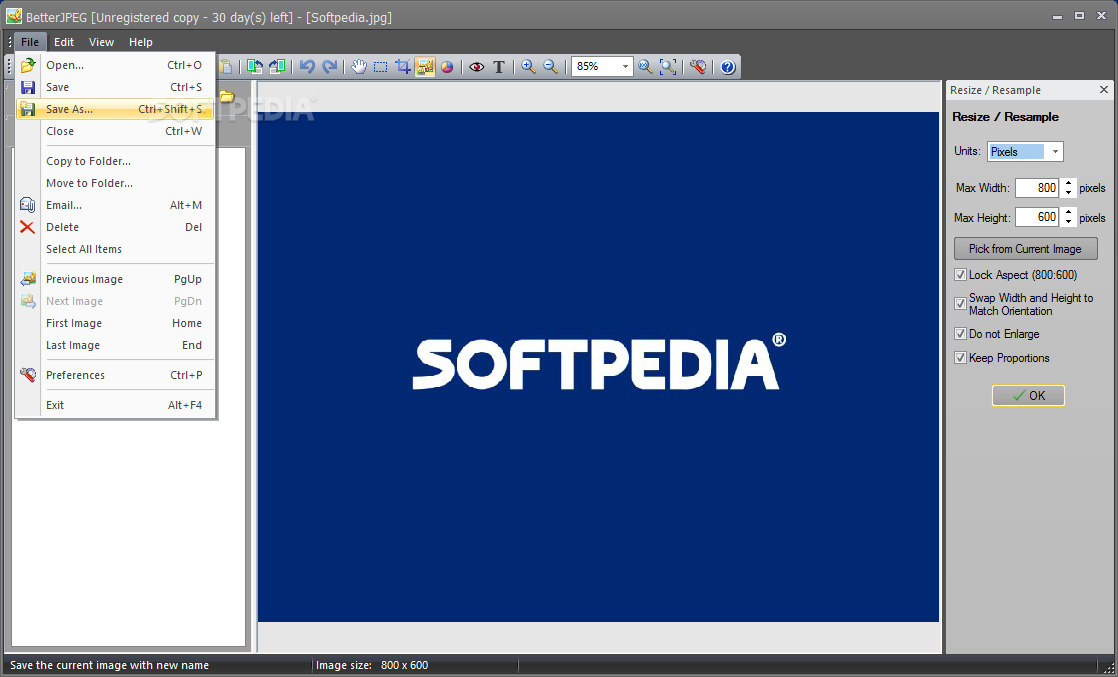Decrease Max Width with the down spinner

click(x=1068, y=193)
